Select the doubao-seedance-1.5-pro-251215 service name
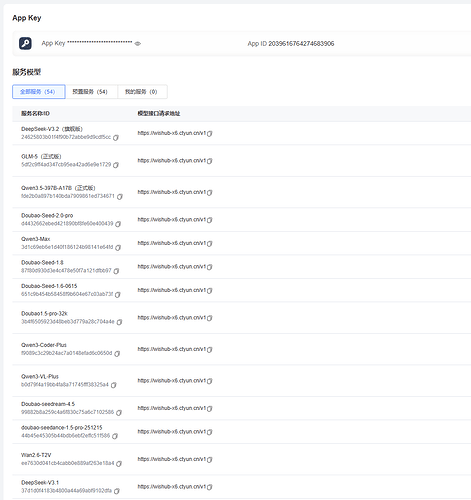The width and height of the screenshot is (471, 500). [62, 428]
